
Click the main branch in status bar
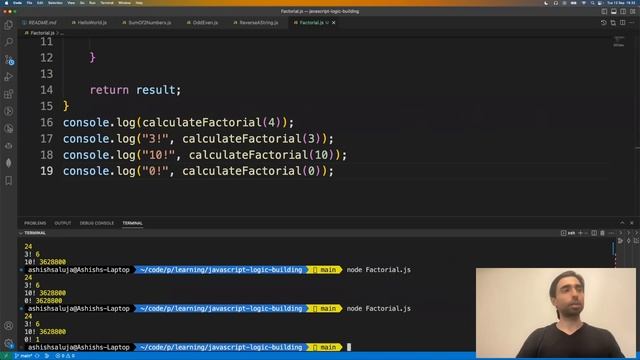click(x=24, y=356)
